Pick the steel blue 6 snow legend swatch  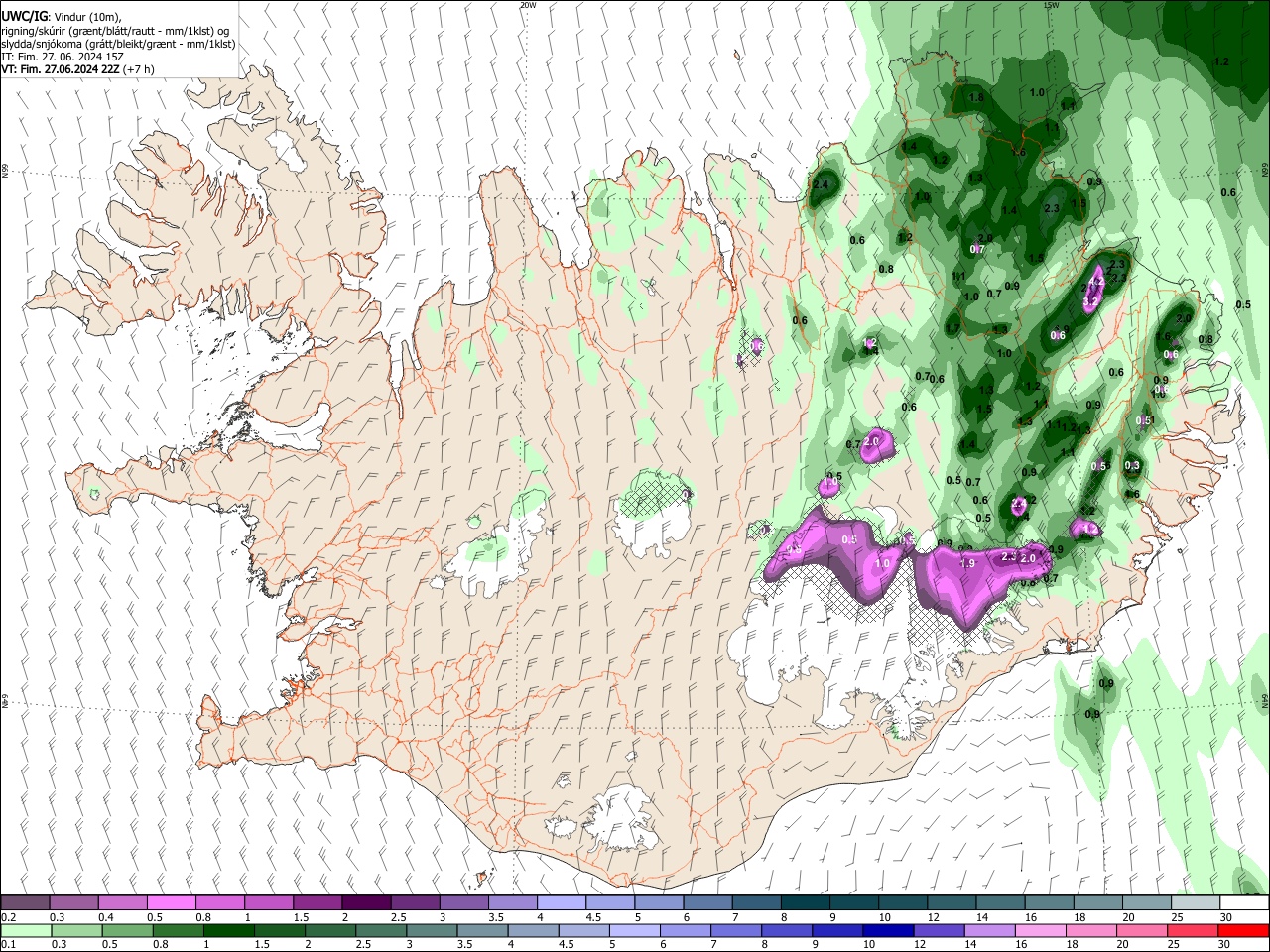point(708,903)
